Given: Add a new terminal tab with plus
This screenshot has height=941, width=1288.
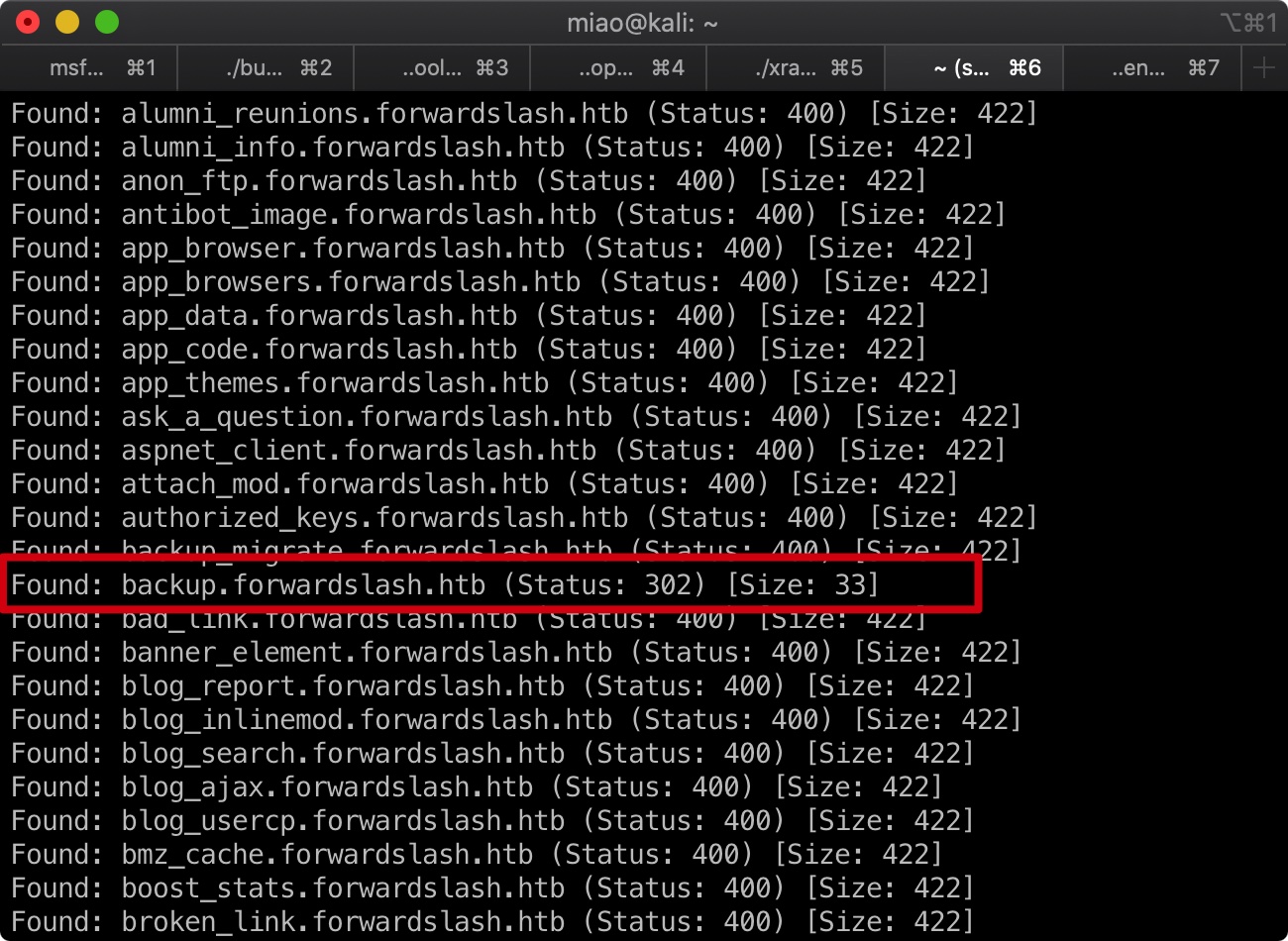Looking at the screenshot, I should (x=1263, y=68).
